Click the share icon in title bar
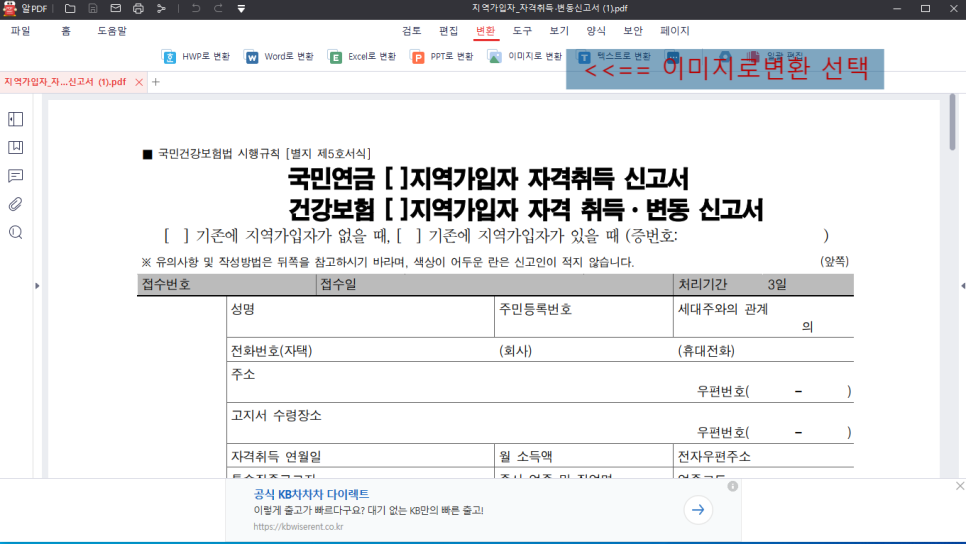The width and height of the screenshot is (966, 544). 161,9
